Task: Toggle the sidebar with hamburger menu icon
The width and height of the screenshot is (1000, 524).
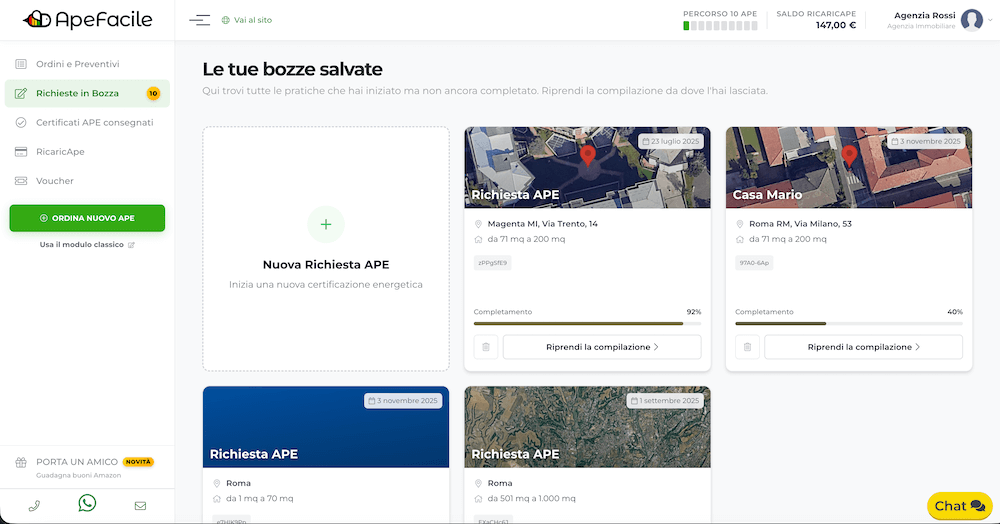Action: pos(200,20)
